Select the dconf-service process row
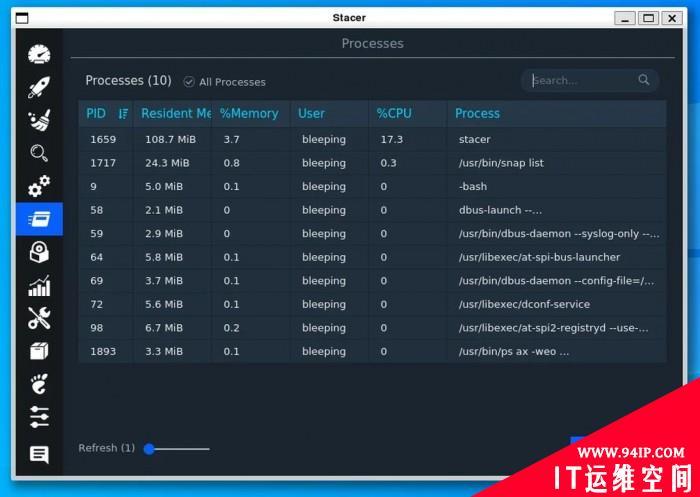The width and height of the screenshot is (700, 497). (x=372, y=305)
